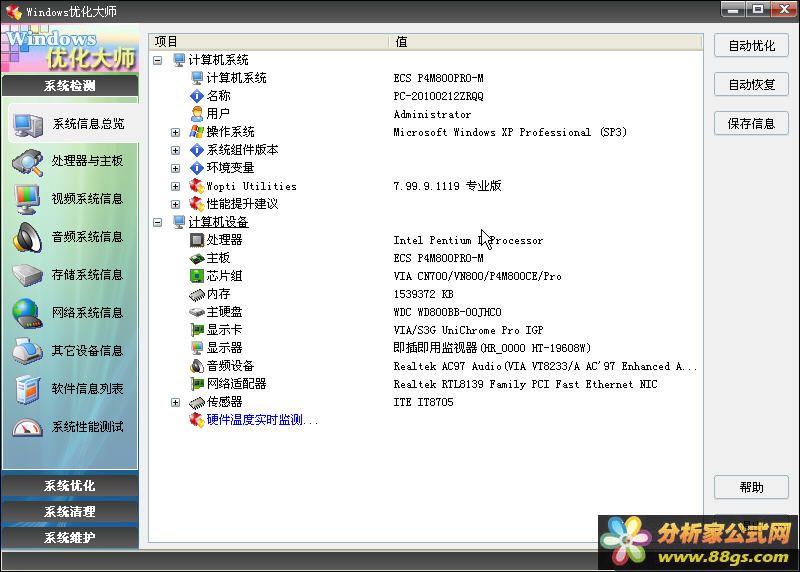
Task: Open 软件信息列表 document icon
Action: [28, 389]
